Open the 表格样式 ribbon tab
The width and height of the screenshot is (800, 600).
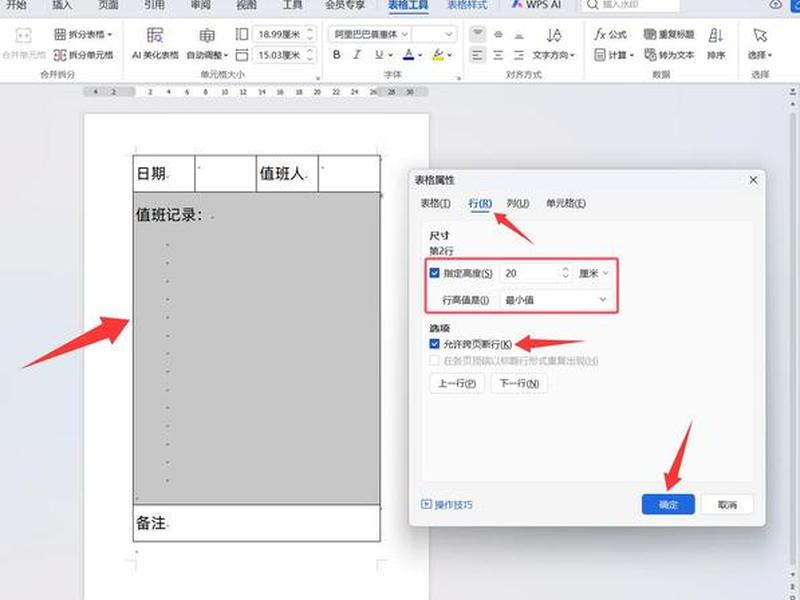coord(467,5)
